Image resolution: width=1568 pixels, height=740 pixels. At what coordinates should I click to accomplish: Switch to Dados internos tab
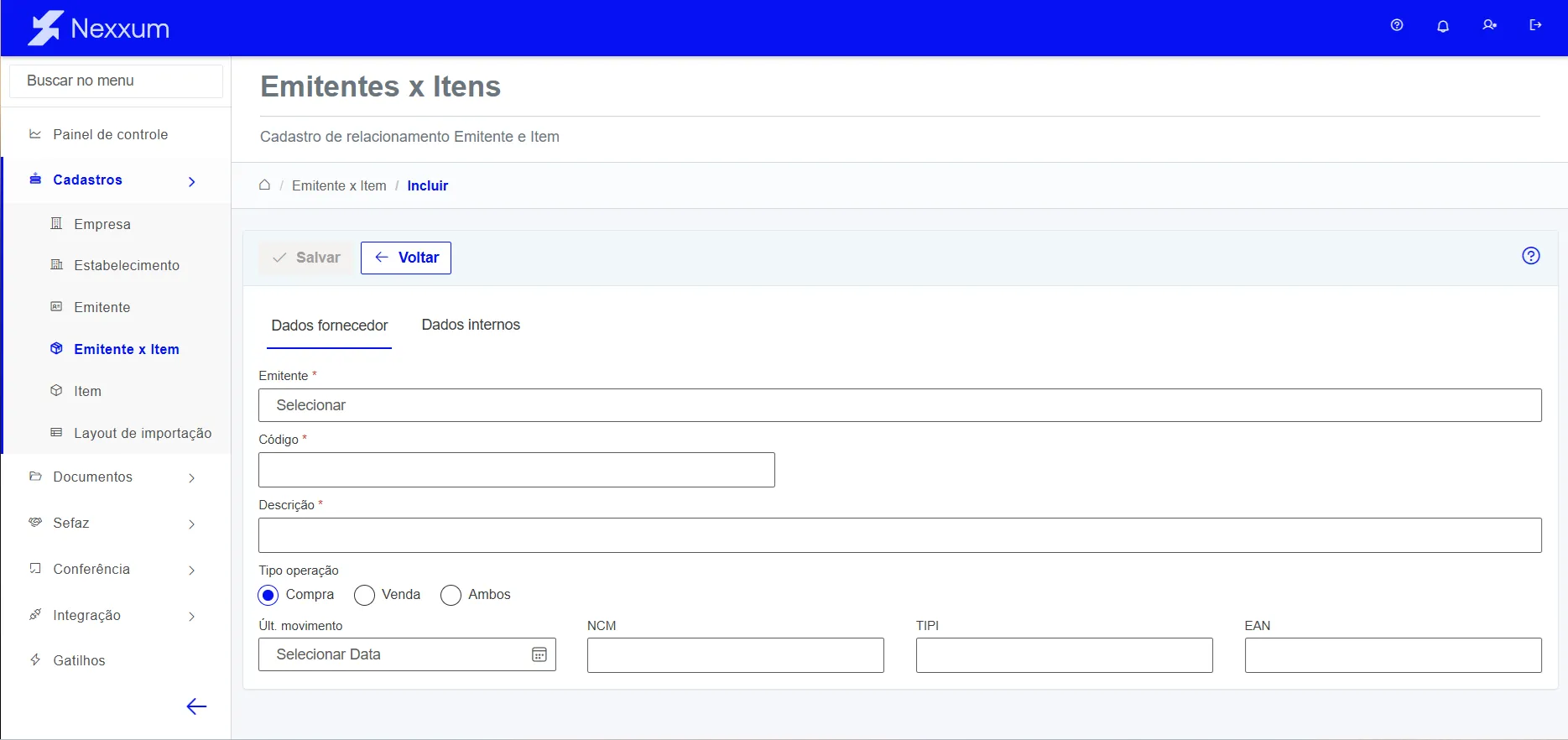tap(471, 325)
